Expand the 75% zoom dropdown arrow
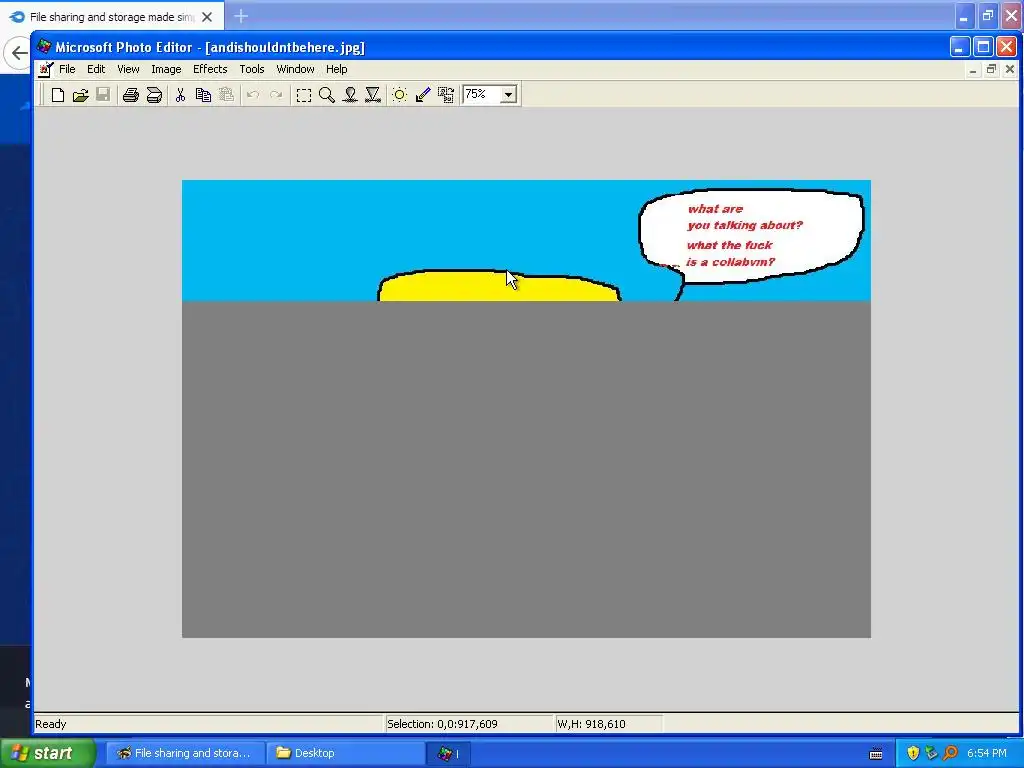1024x768 pixels. pos(509,95)
